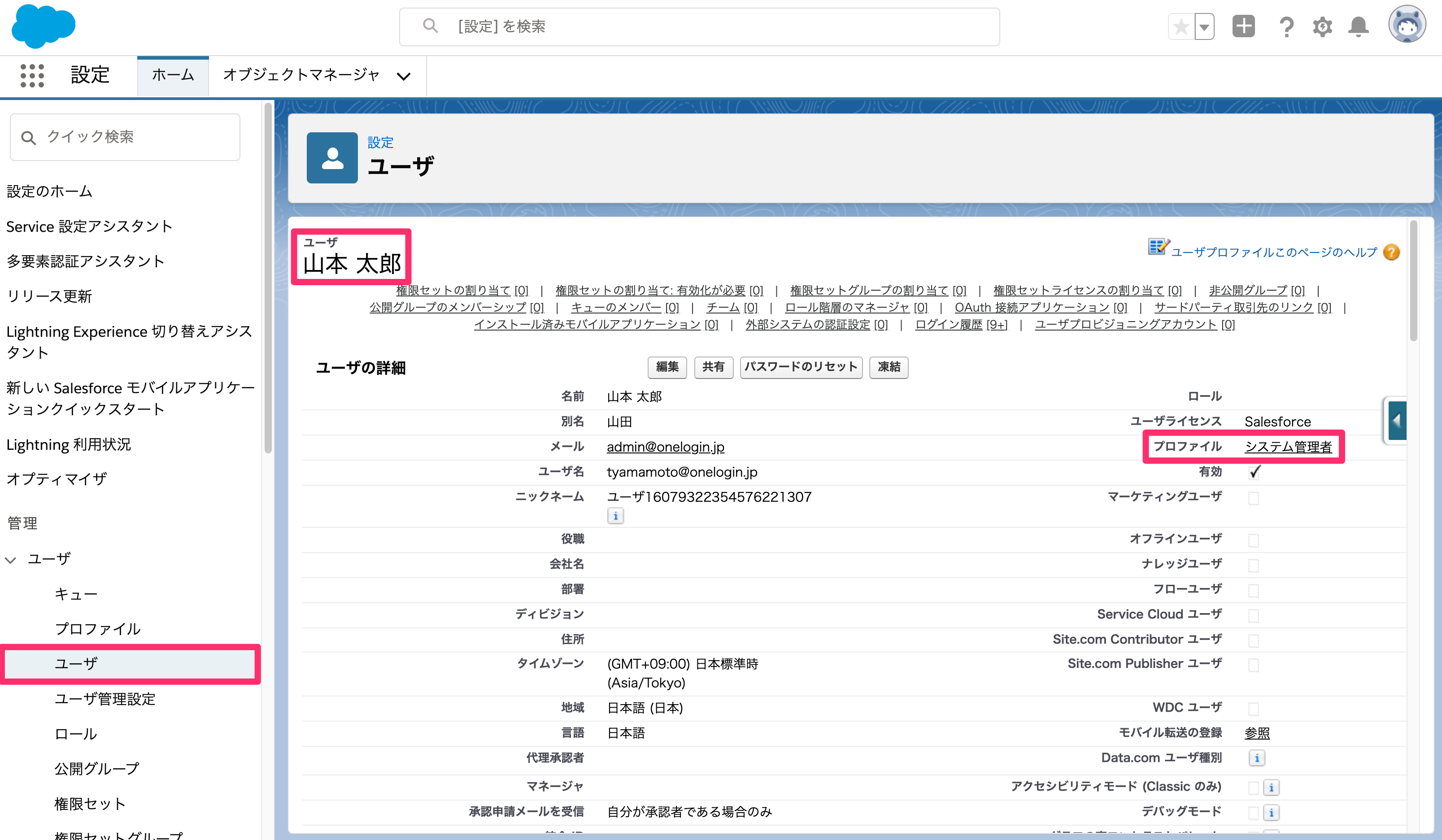Image resolution: width=1442 pixels, height=840 pixels.
Task: Open 参照 link for mobile transfer
Action: [x=1257, y=732]
